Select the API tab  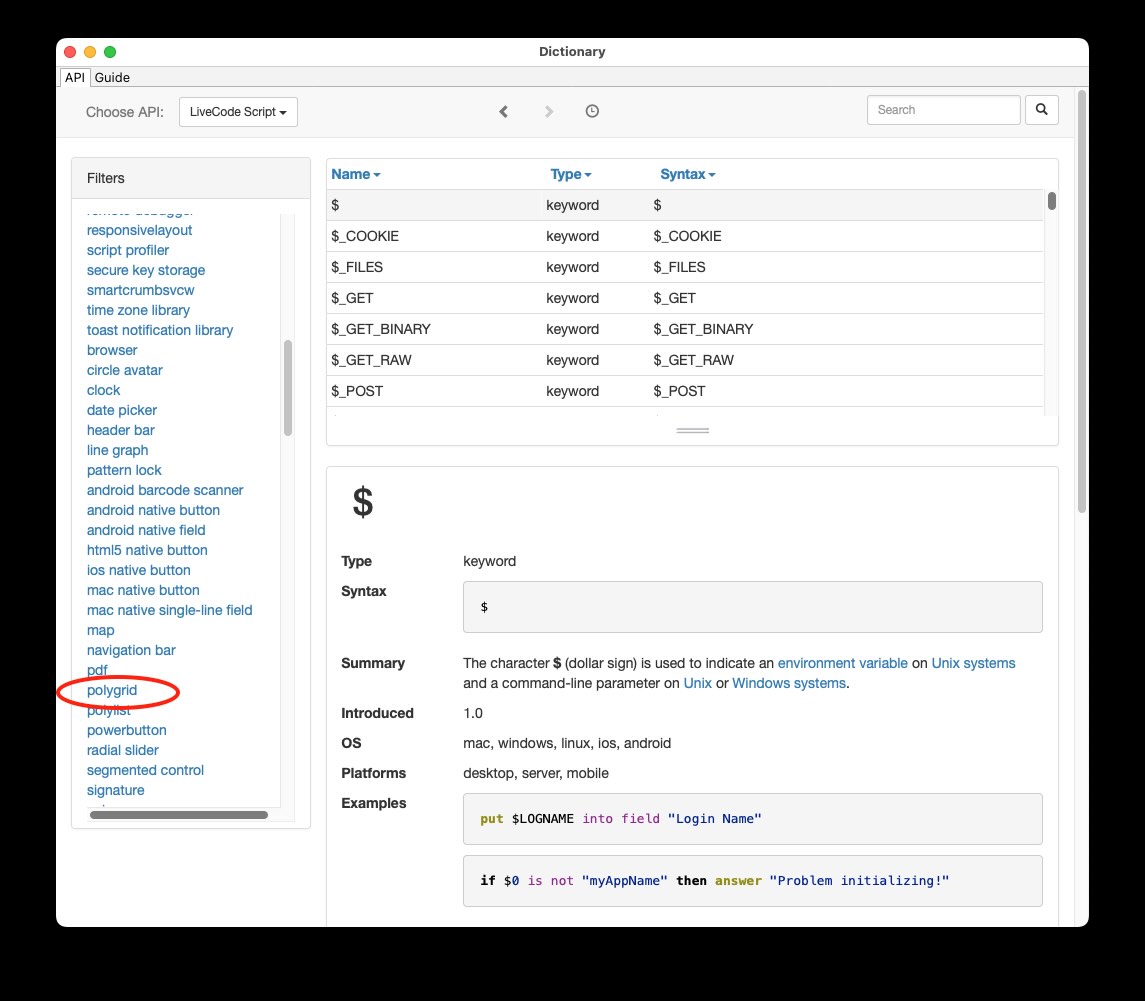75,77
